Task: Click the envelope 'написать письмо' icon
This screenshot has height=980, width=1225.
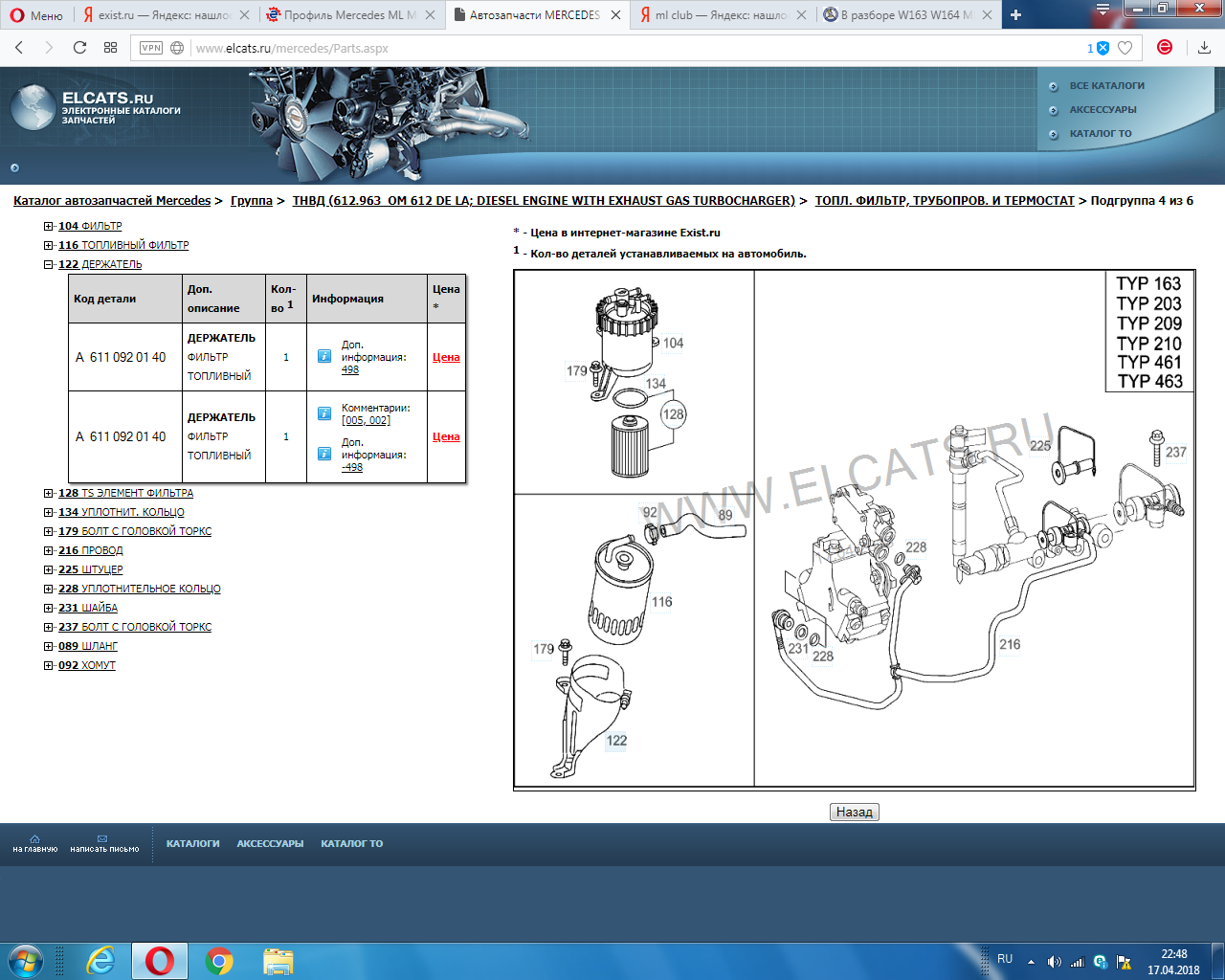Action: pos(102,839)
